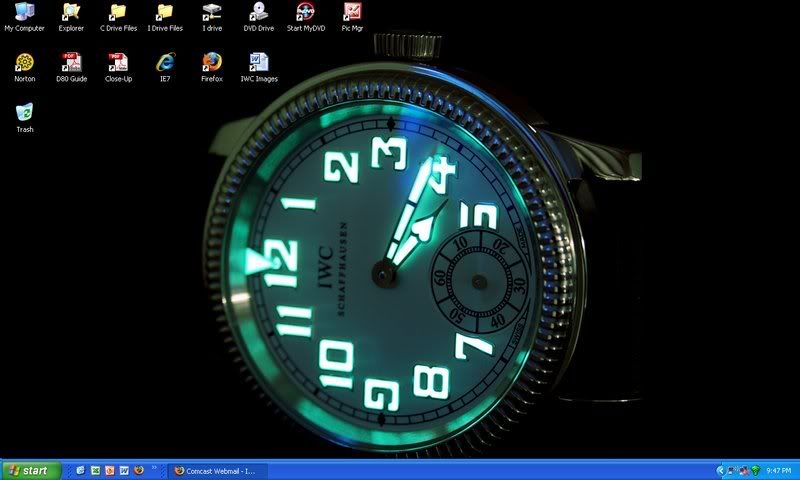Open the IWC Images Word document shortcut
800x480 pixels.
pyautogui.click(x=259, y=67)
